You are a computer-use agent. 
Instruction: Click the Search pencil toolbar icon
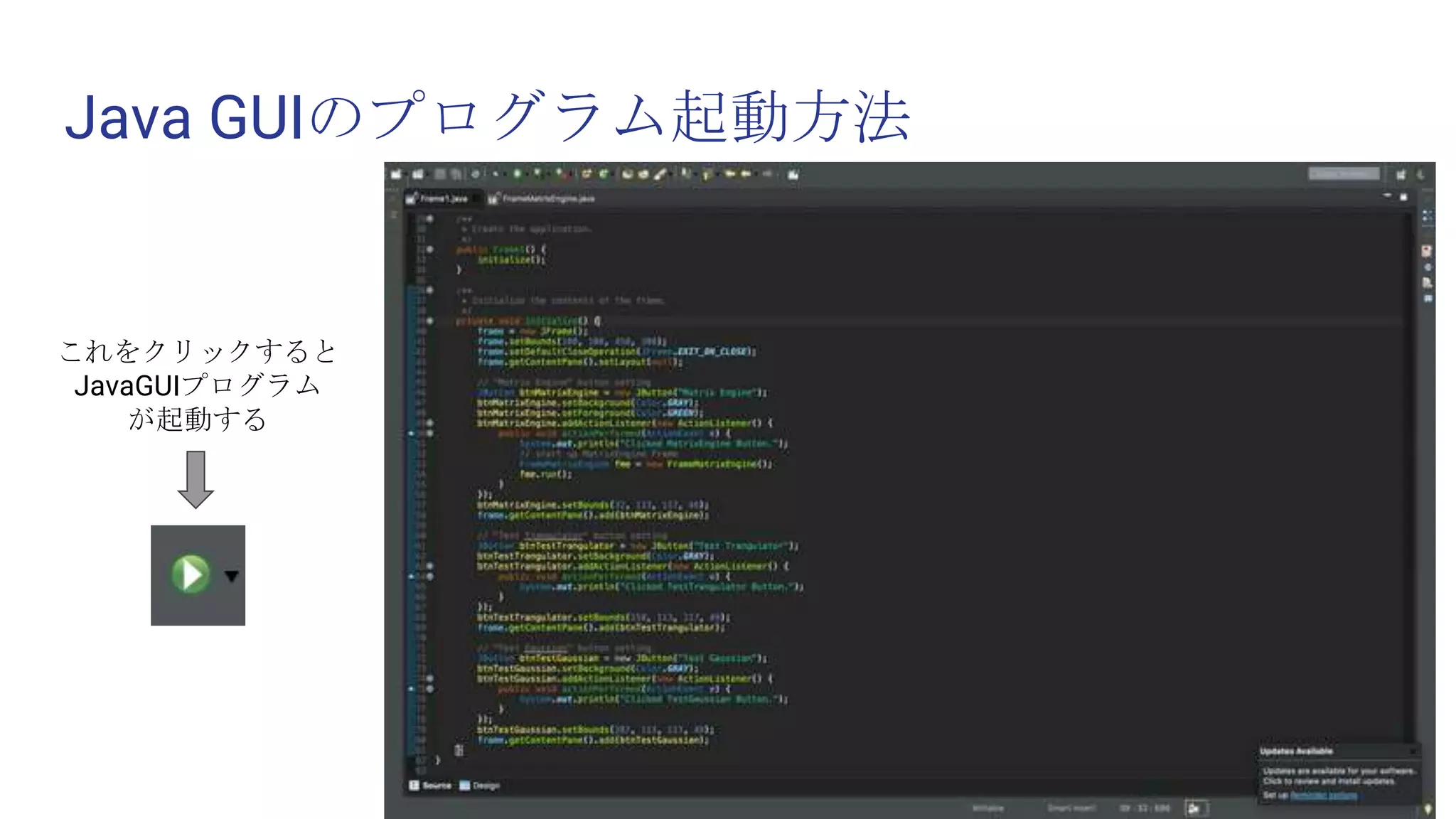tap(660, 173)
